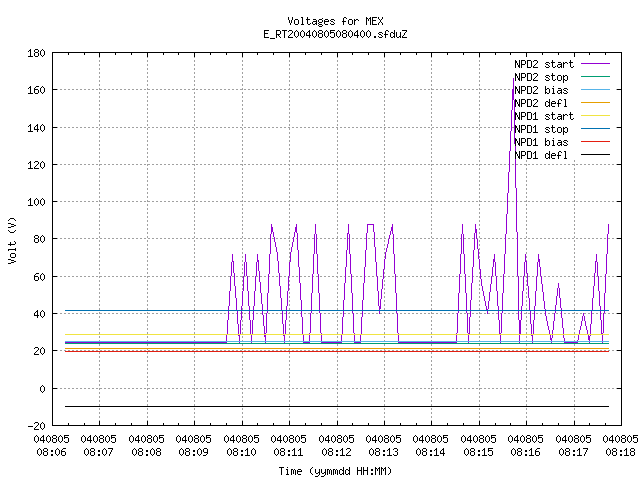Click the x-axis tick label 08:13
Image resolution: width=640 pixels, height=480 pixels.
tap(383, 452)
